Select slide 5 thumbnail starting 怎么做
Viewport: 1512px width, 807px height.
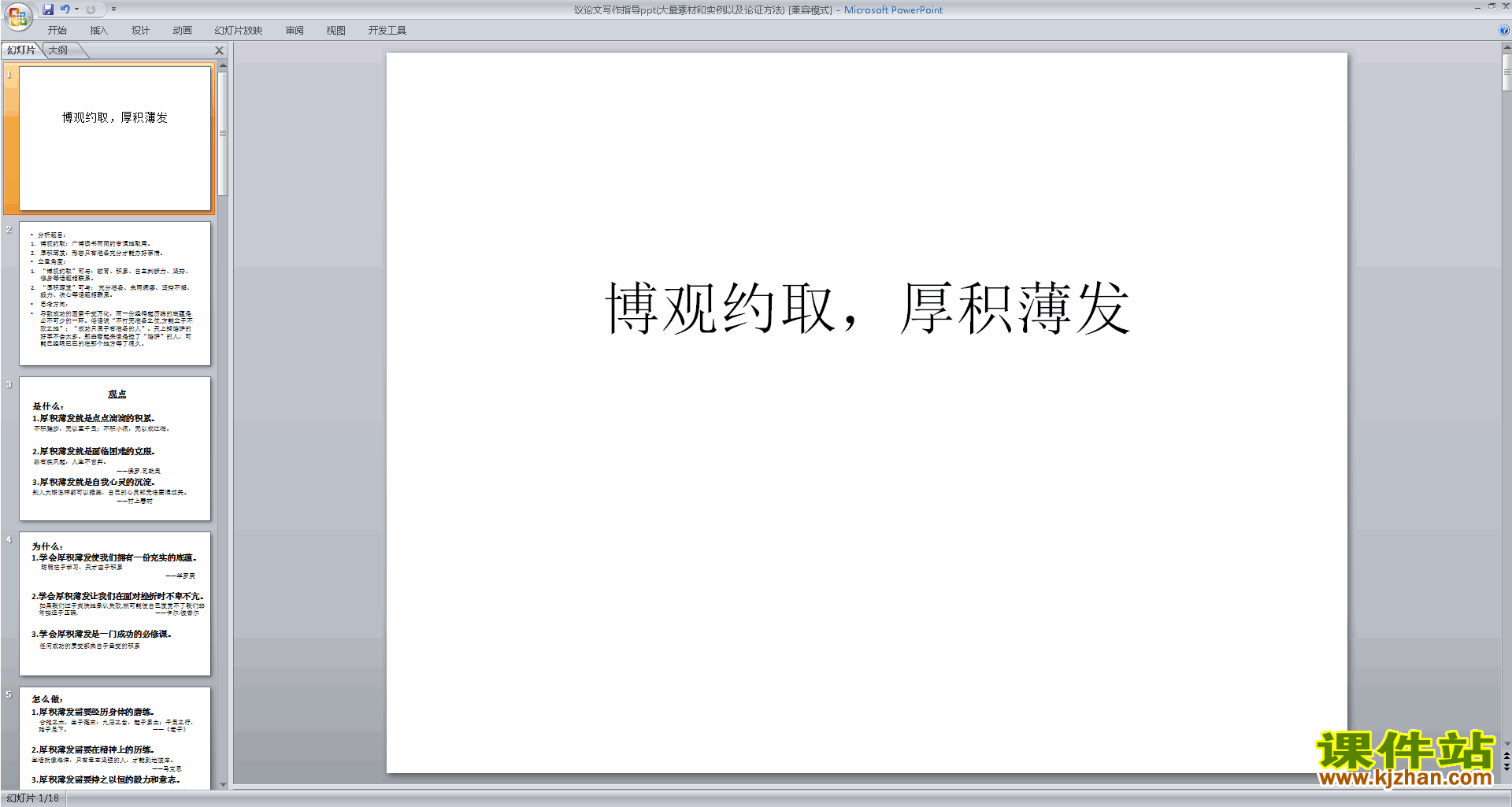pos(115,739)
